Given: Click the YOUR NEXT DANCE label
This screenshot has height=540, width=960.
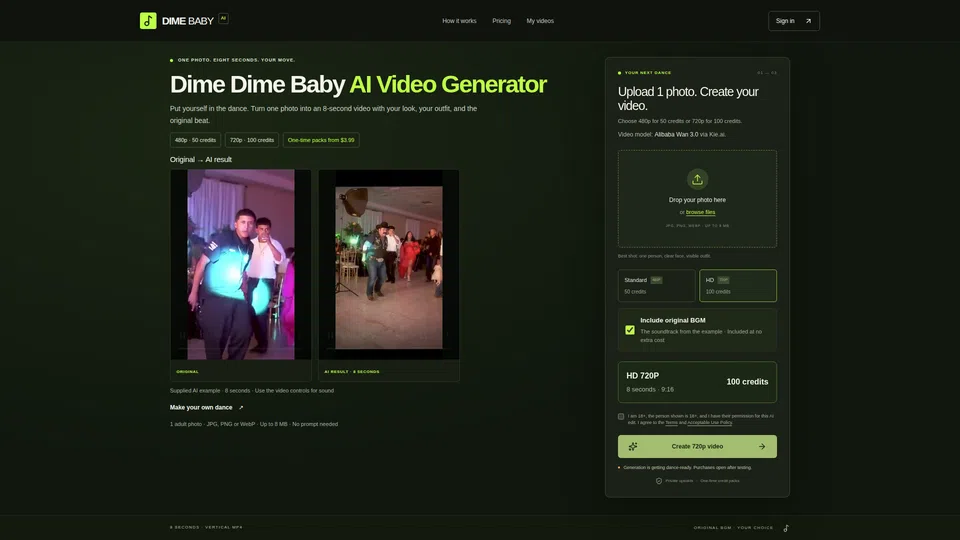Looking at the screenshot, I should (x=648, y=73).
